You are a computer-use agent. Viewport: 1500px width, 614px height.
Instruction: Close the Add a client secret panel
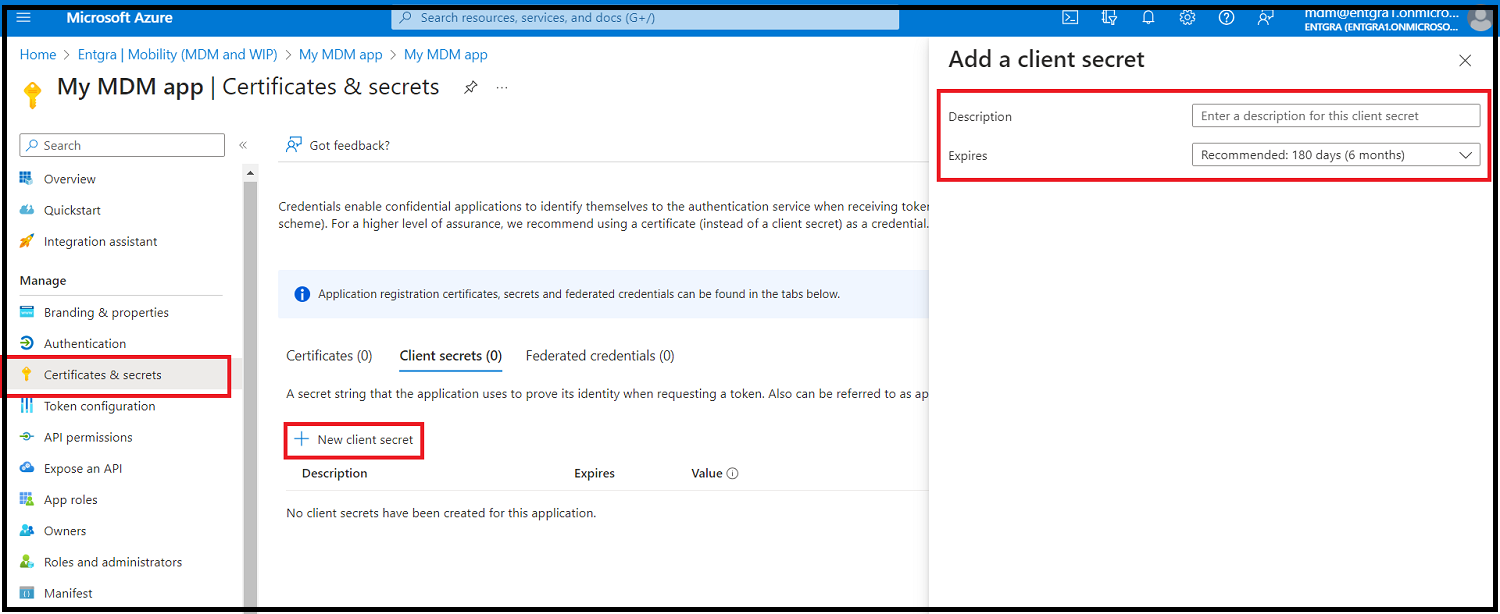1465,61
